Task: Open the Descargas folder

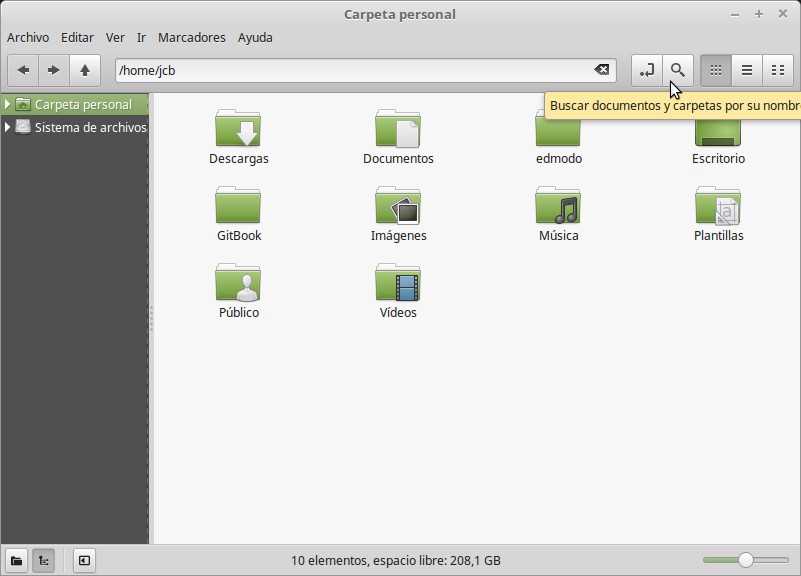Action: point(238,130)
